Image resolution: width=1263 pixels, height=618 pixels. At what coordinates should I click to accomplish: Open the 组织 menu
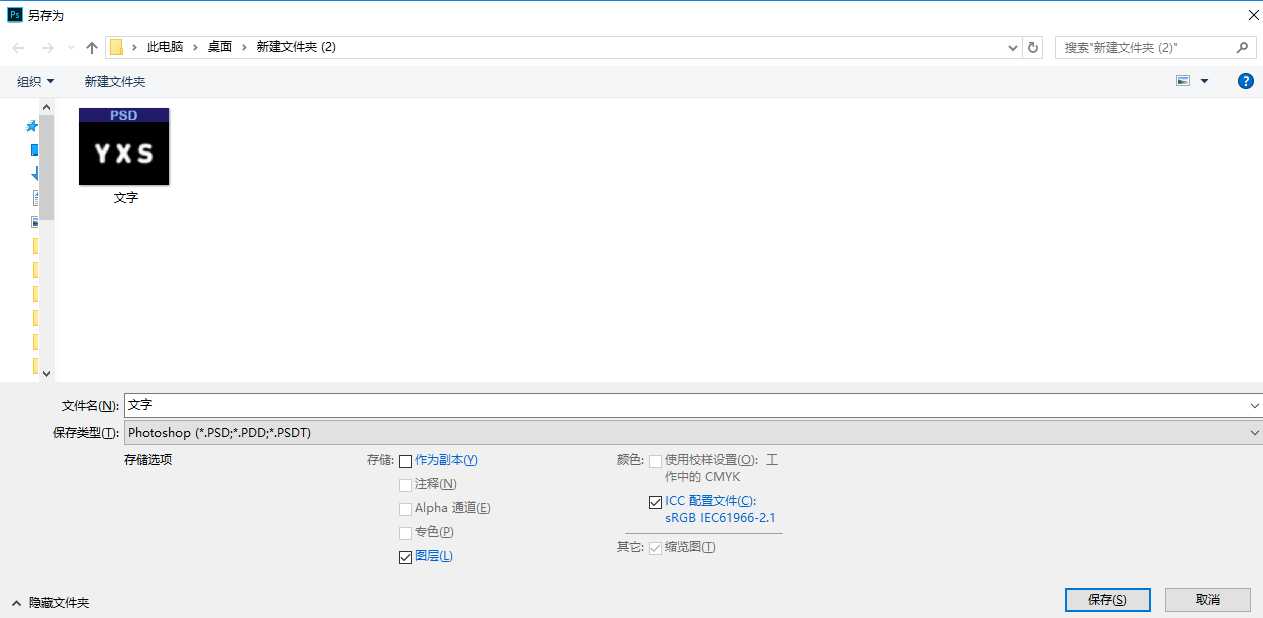[x=36, y=81]
